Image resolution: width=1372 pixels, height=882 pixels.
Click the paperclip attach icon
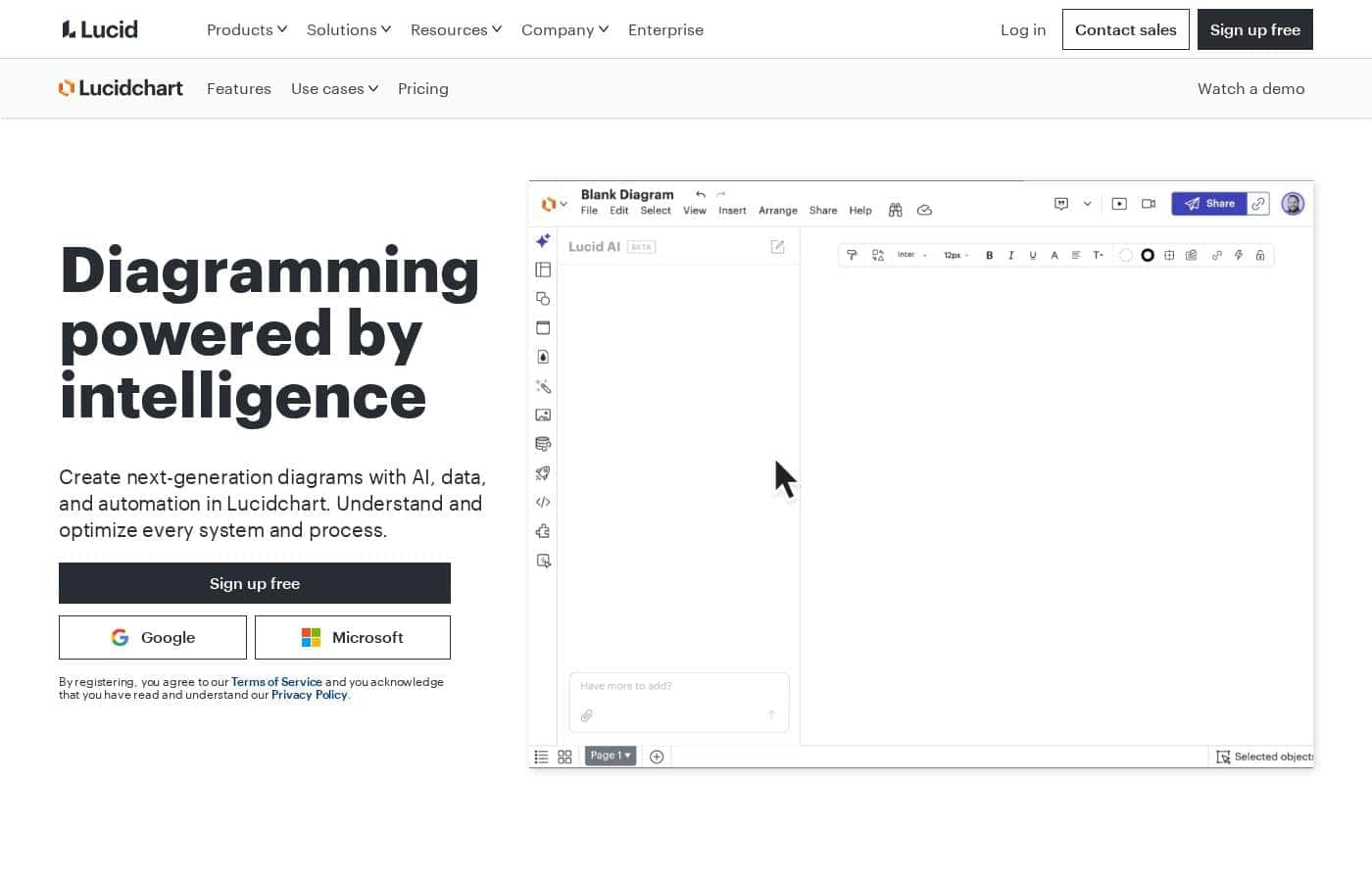point(586,715)
